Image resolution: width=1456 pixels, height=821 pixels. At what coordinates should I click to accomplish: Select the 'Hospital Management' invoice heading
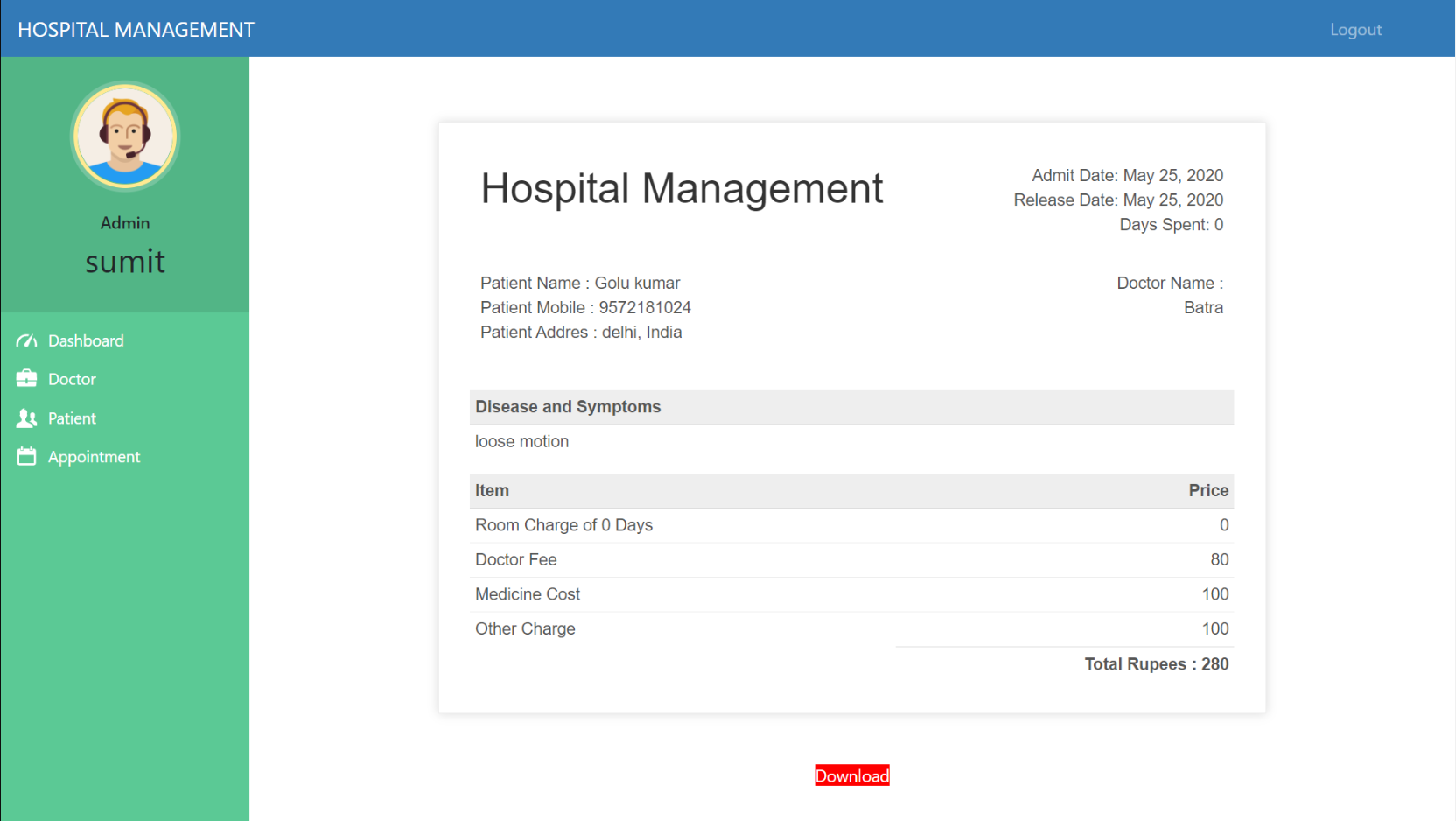click(682, 188)
